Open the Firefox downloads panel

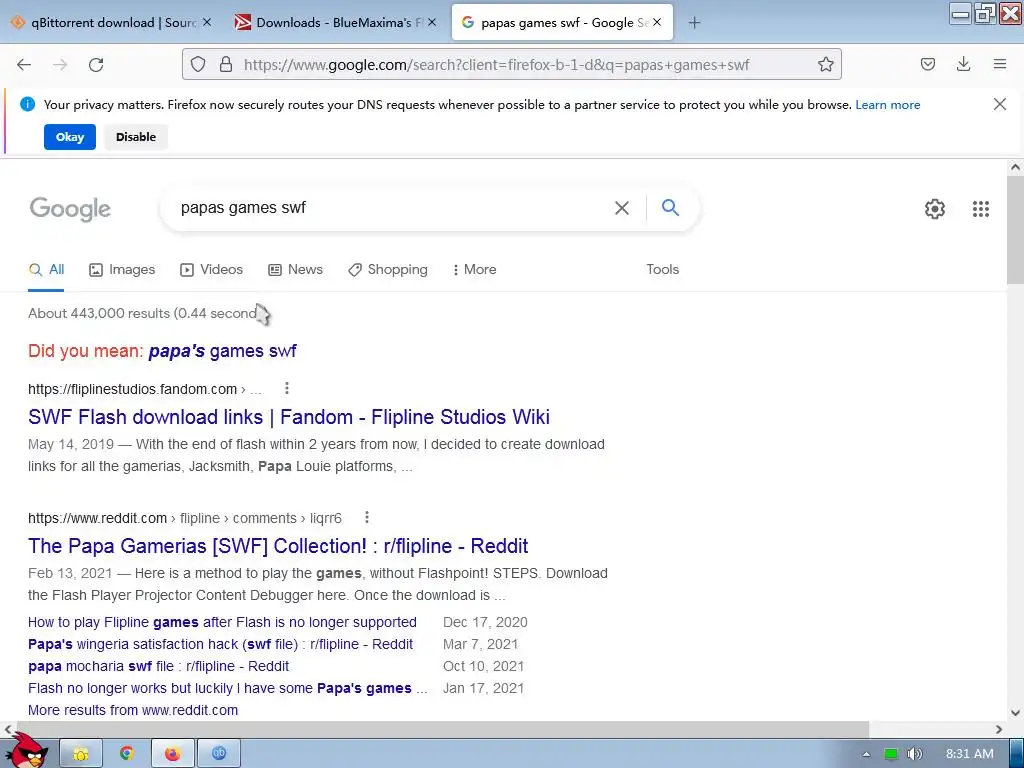point(963,64)
